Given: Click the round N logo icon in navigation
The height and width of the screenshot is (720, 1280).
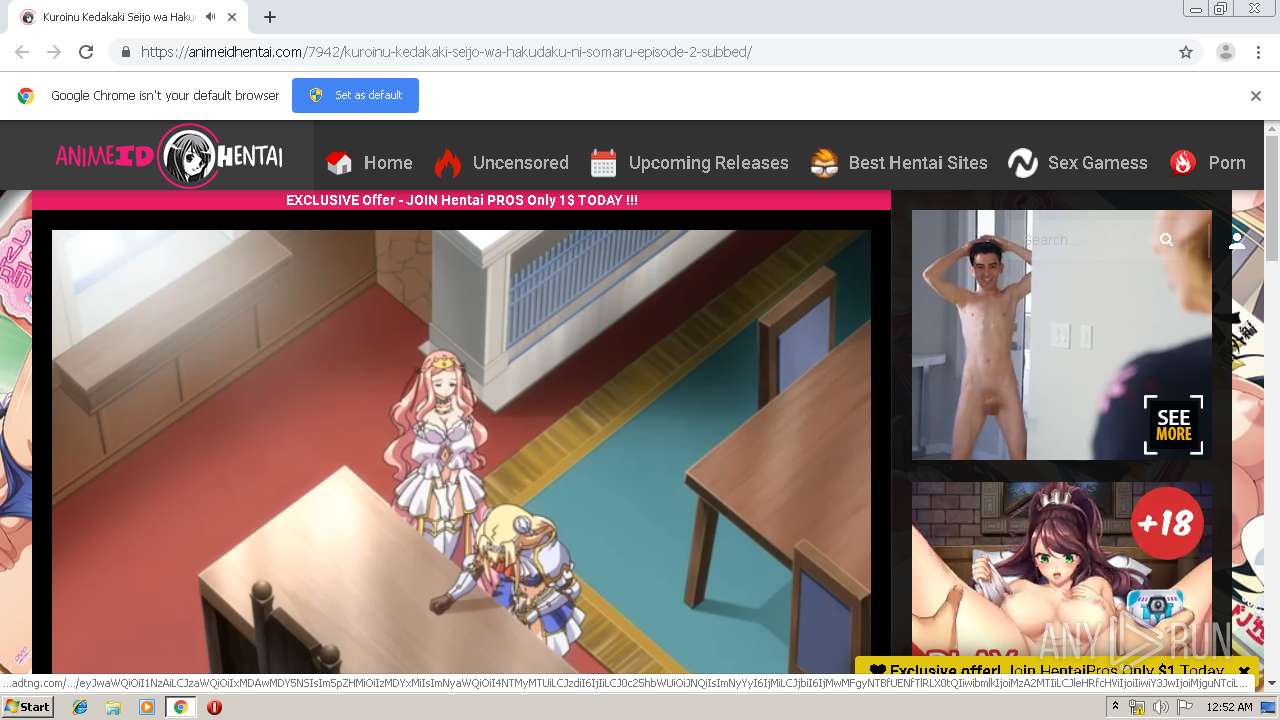Looking at the screenshot, I should [1023, 163].
